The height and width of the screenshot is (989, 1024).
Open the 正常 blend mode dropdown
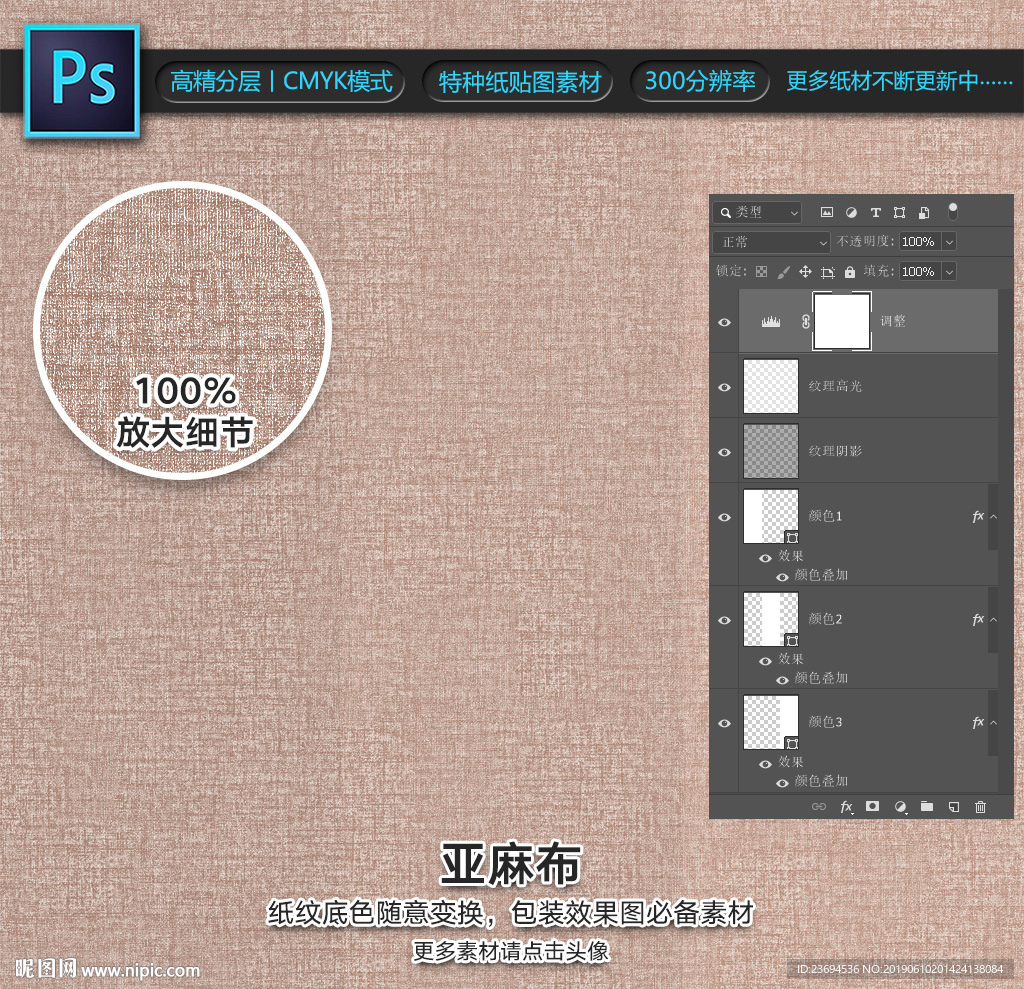tap(771, 242)
